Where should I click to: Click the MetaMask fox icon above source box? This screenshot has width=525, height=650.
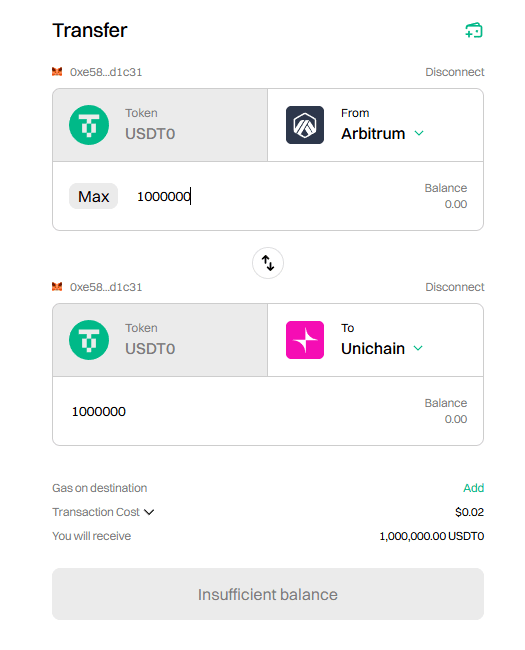(57, 72)
